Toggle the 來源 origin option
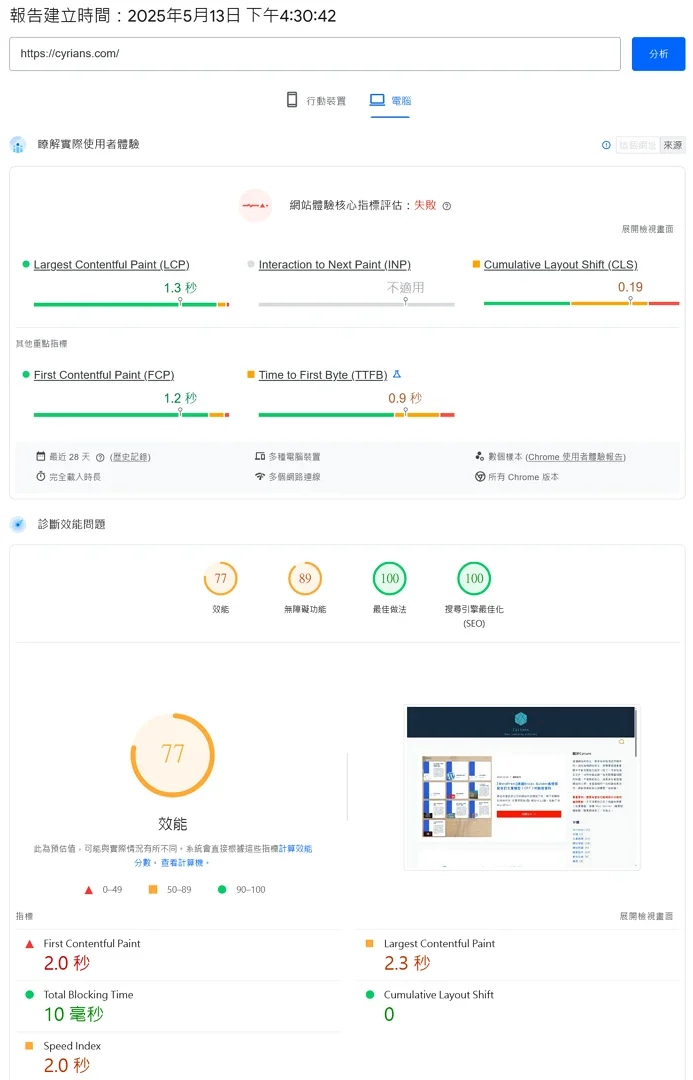The width and height of the screenshot is (693, 1080). [x=673, y=145]
